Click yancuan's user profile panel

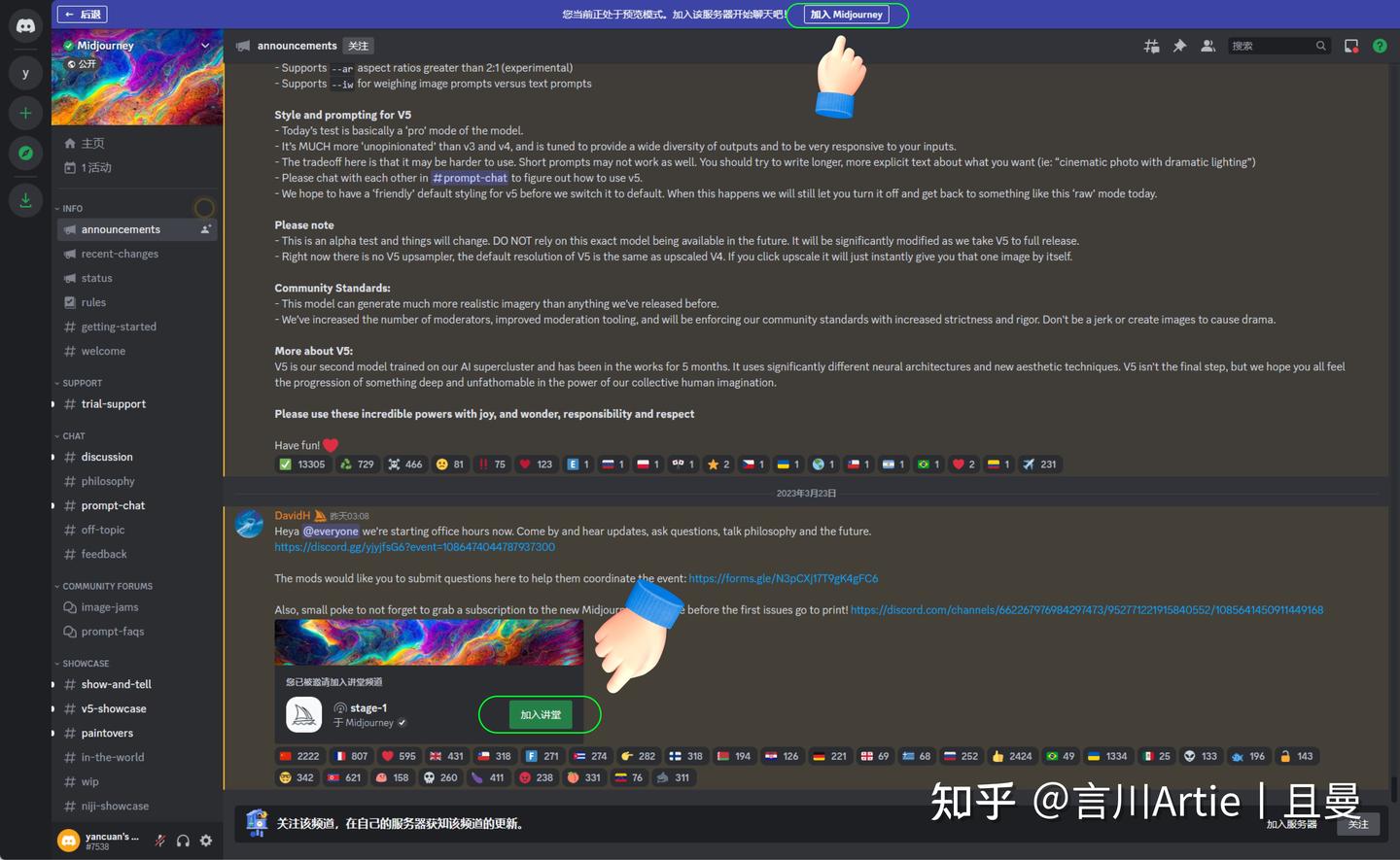click(97, 841)
